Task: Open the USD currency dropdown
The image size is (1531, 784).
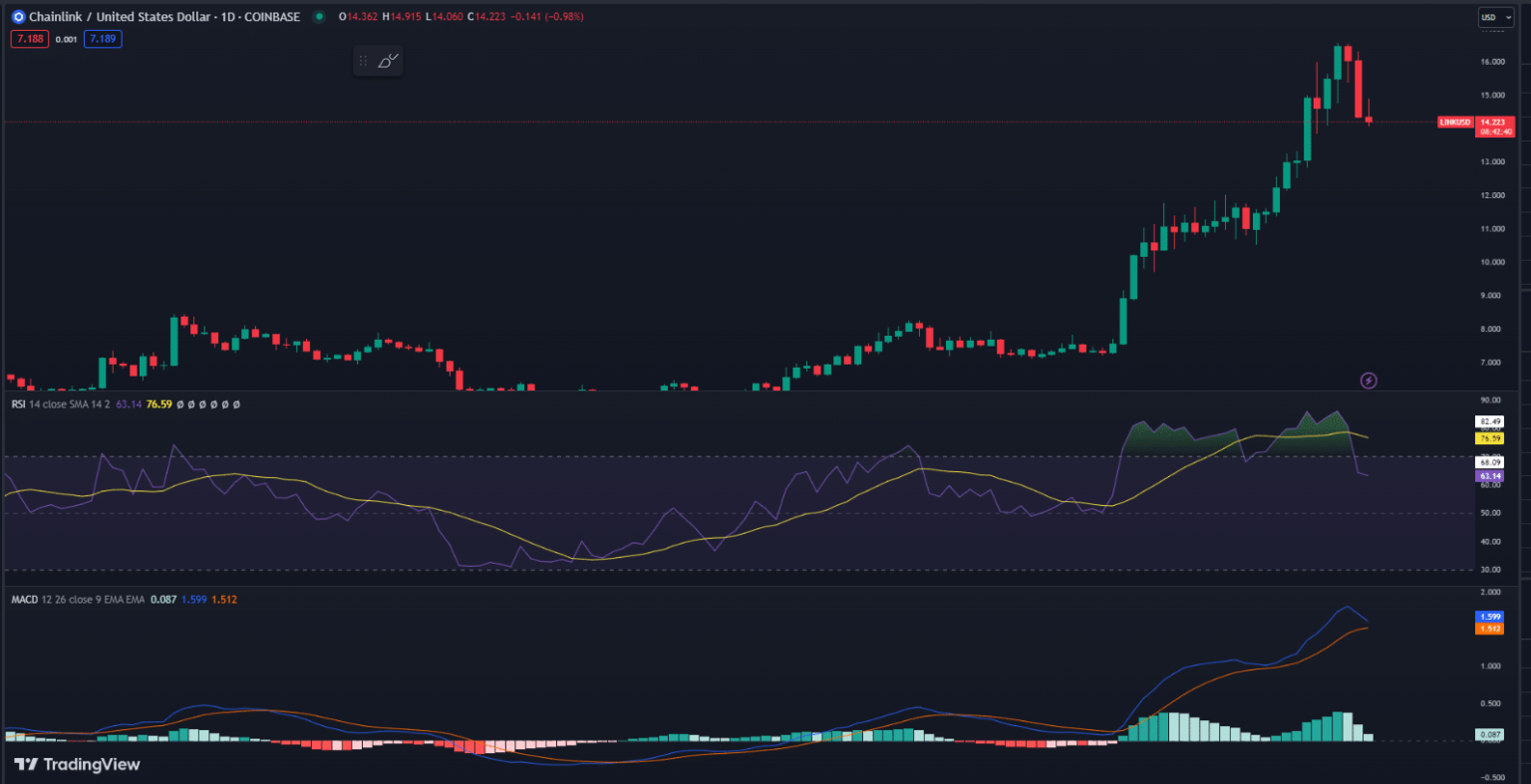Action: 1491,17
